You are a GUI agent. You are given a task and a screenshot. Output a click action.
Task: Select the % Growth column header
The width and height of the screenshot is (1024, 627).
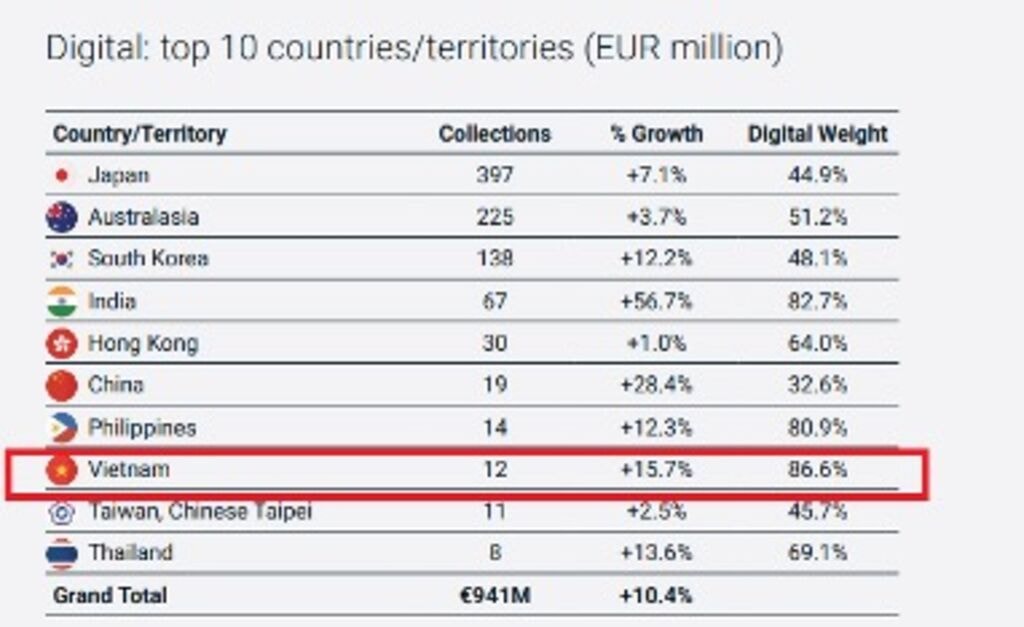tap(656, 134)
